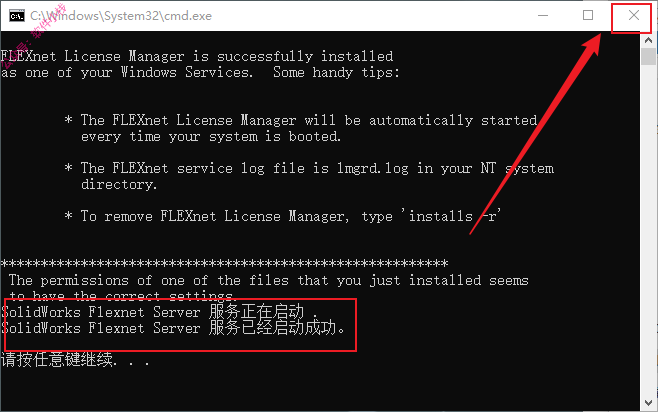Click the '服务正在启动' server status line

[159, 312]
